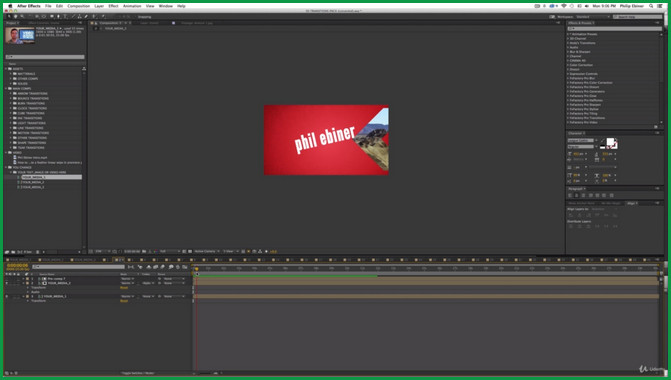Screen dimensions: 671x380
Task: Open blending mode dropdown for Pre-comp 7 layer
Action: [x=128, y=279]
